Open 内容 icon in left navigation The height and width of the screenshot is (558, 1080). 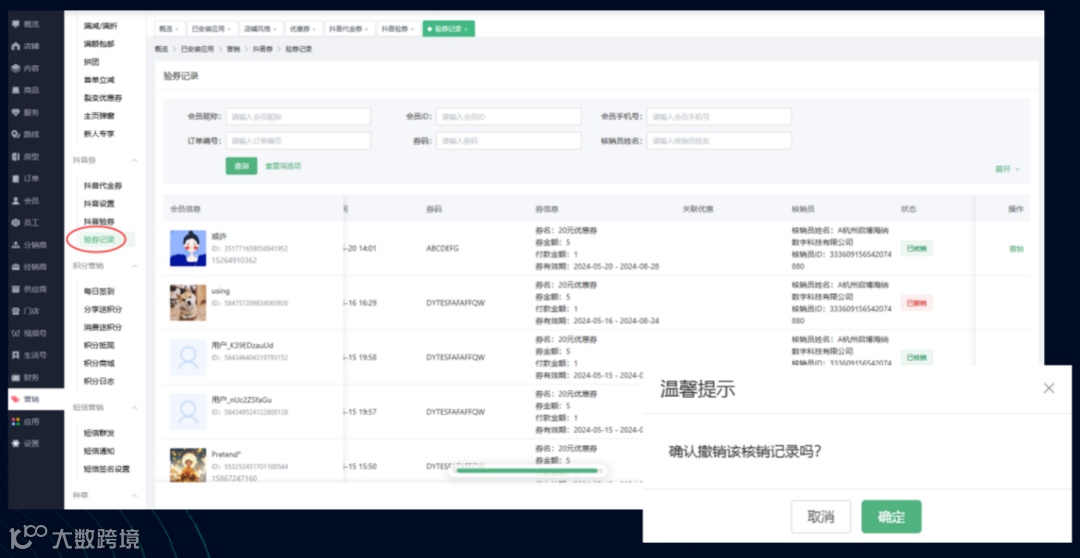pyautogui.click(x=16, y=68)
